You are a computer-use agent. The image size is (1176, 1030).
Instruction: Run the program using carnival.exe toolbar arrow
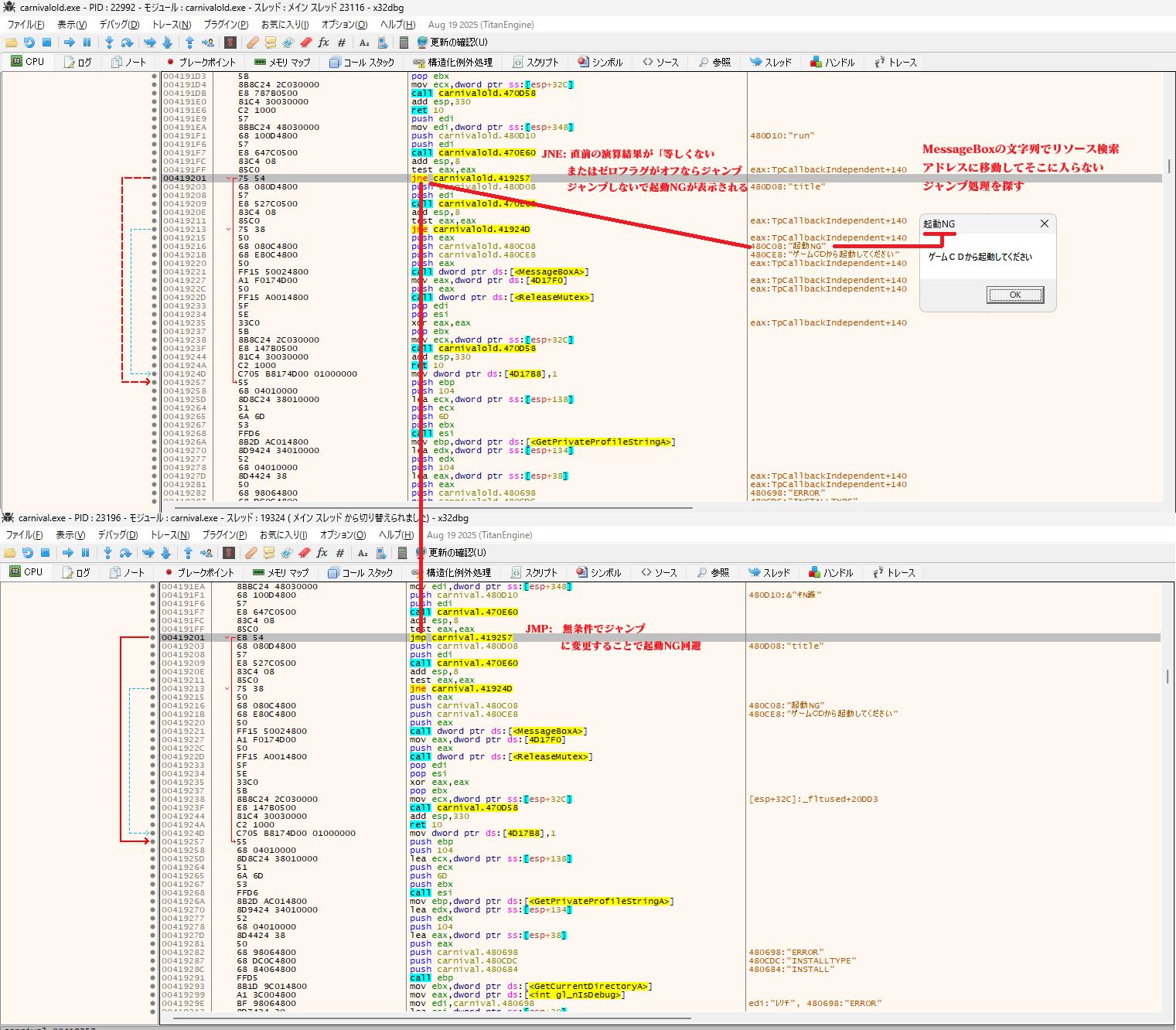coord(68,553)
